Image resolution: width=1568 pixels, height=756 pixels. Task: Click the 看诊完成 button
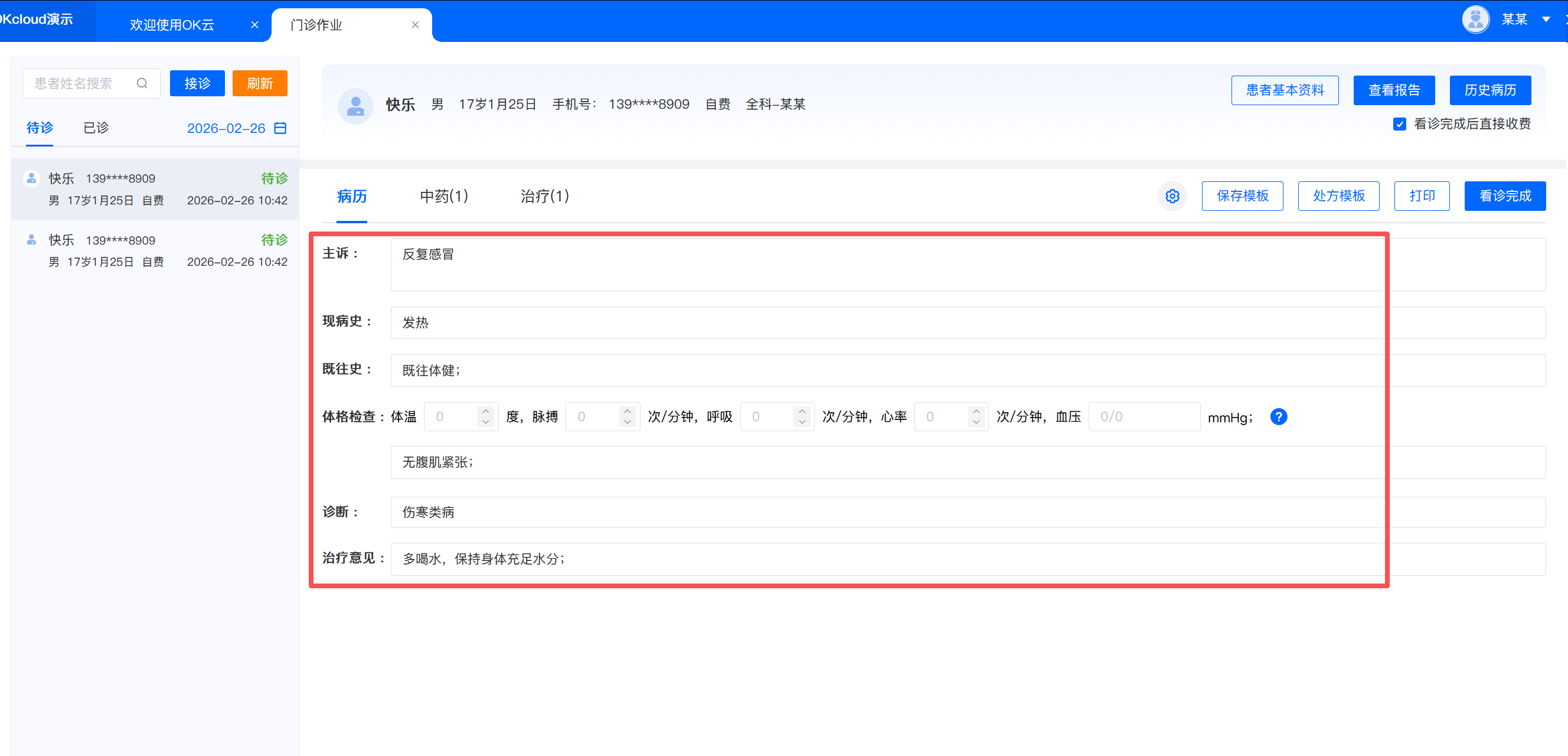[1504, 196]
